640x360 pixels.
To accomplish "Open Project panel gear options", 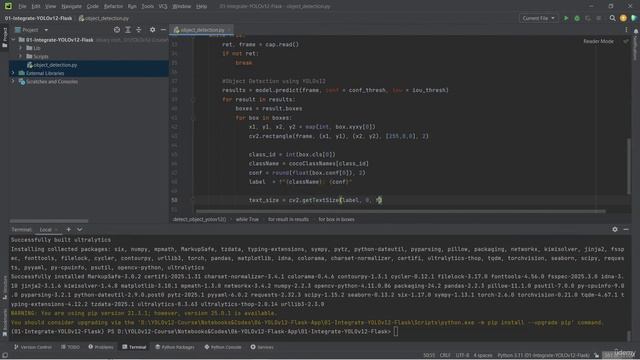I will 152,30.
